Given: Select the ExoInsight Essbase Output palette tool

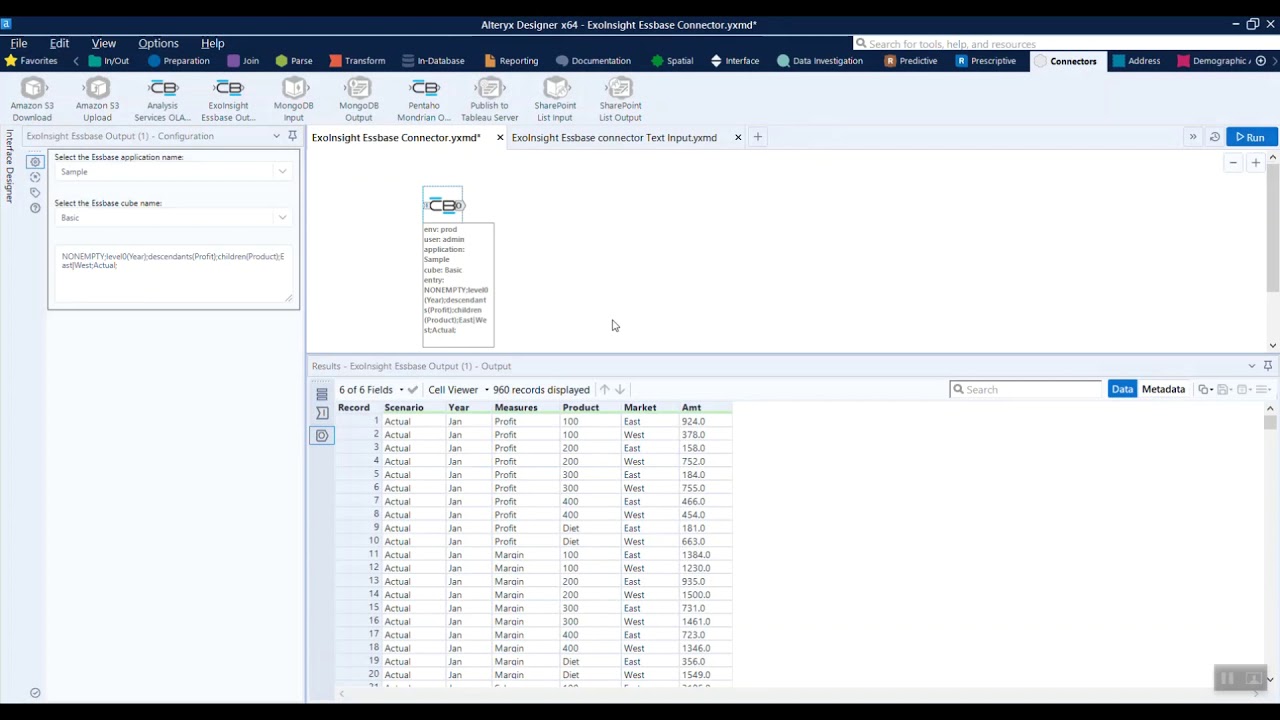Looking at the screenshot, I should coord(228,99).
